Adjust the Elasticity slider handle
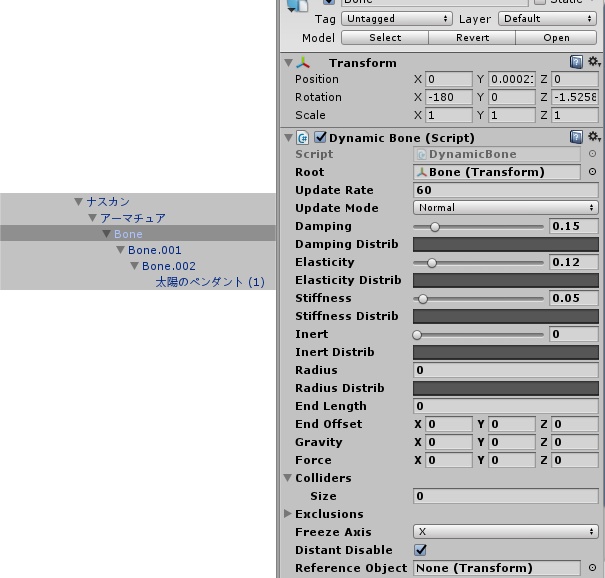Image resolution: width=605 pixels, height=578 pixels. [432, 263]
